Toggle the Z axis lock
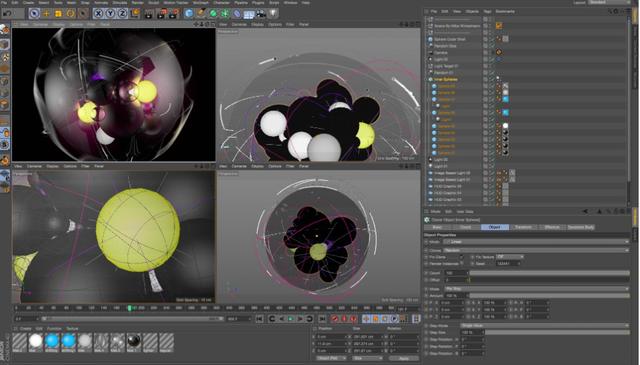Screen dimensions: 640x365 point(122,13)
